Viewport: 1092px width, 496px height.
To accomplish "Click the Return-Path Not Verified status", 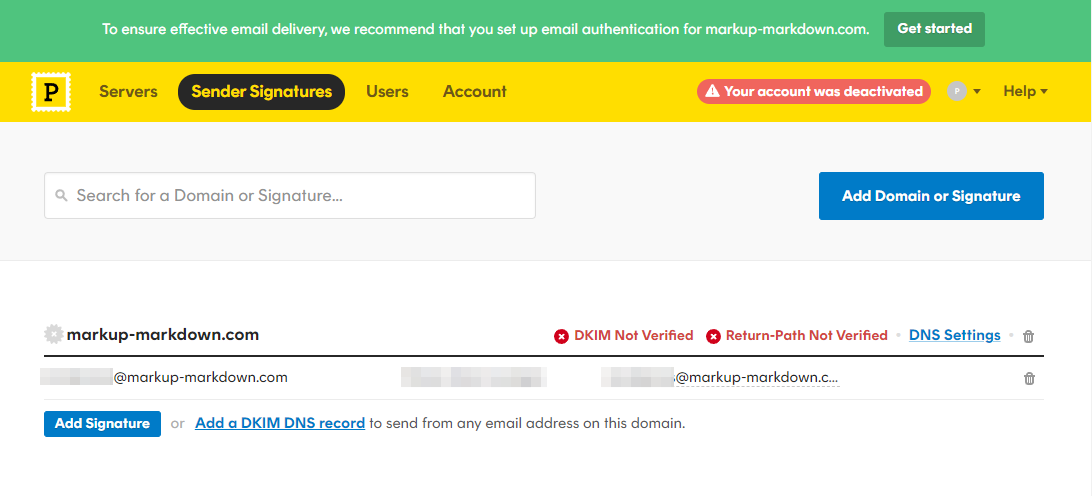I will [797, 336].
